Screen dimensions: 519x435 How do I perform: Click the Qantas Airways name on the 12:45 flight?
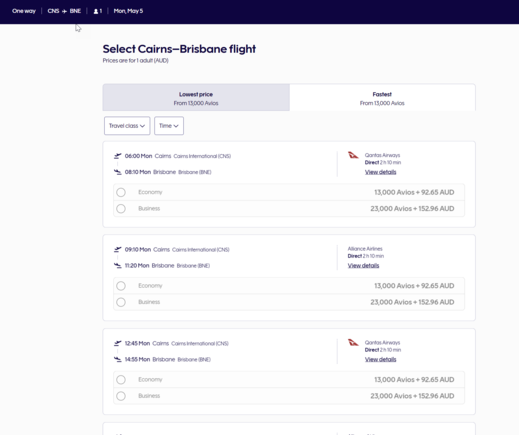tap(382, 342)
